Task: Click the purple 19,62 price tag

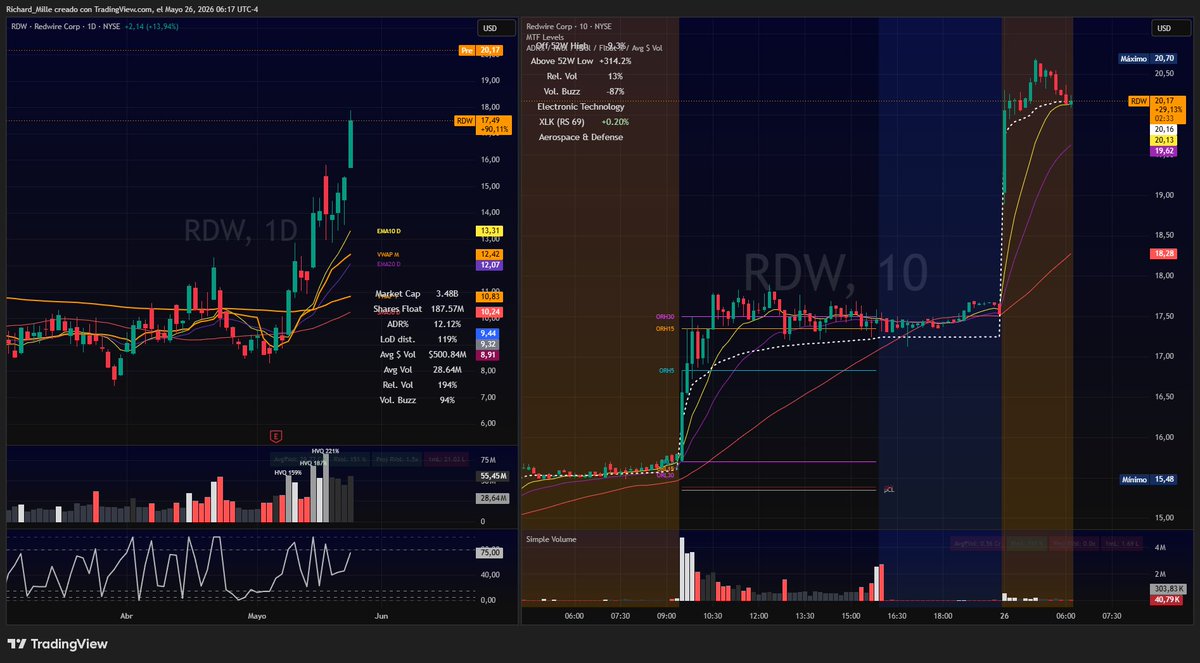Action: (1163, 153)
